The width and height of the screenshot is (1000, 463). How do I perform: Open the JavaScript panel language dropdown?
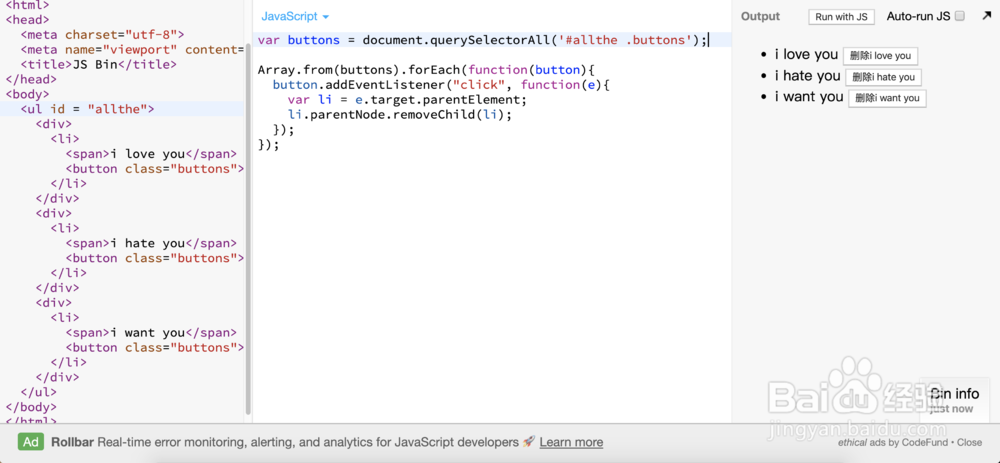click(295, 17)
